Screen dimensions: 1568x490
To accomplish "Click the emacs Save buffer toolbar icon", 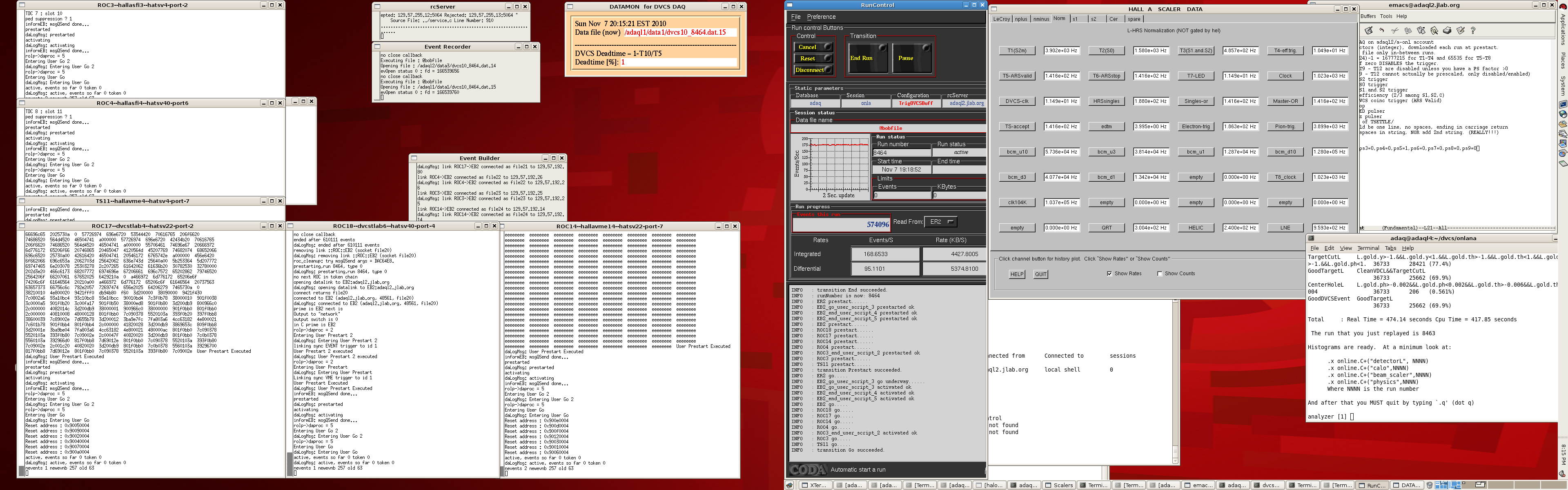I will point(1369,31).
